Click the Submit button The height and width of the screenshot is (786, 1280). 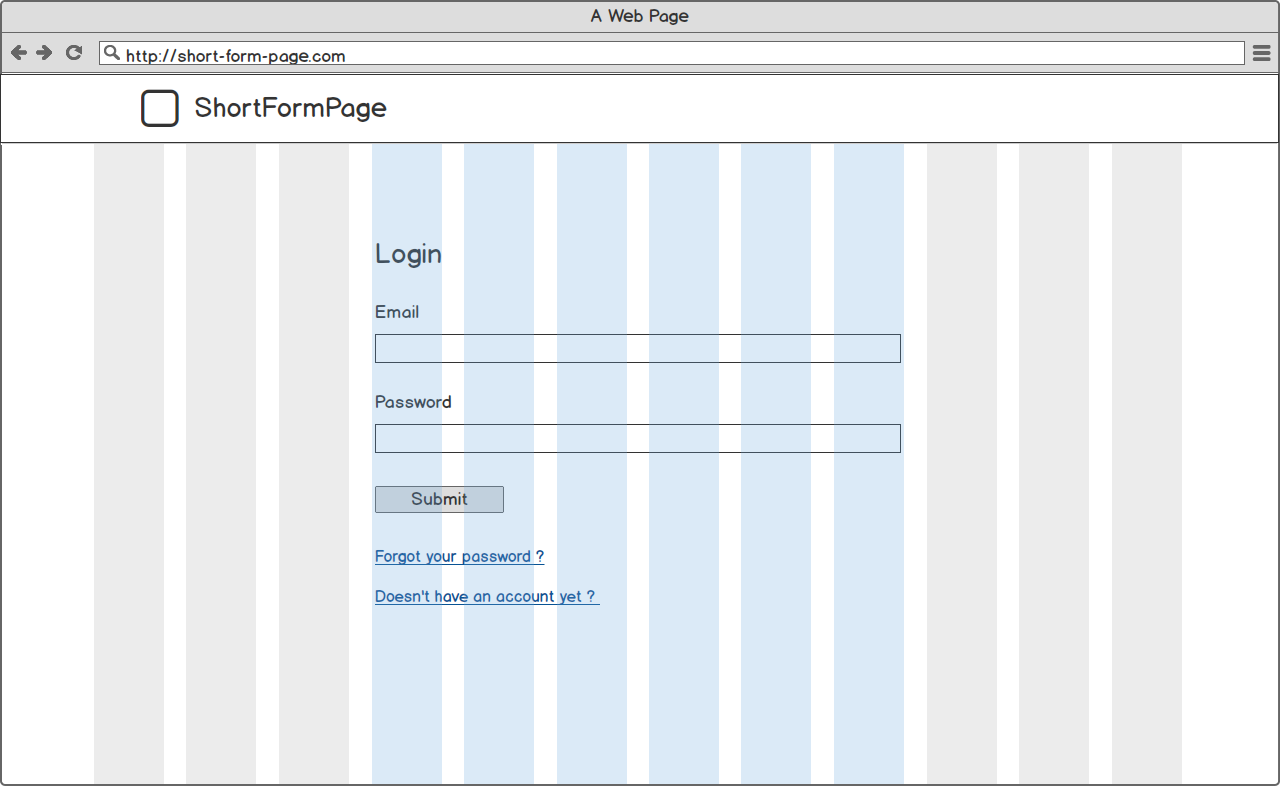pyautogui.click(x=439, y=499)
